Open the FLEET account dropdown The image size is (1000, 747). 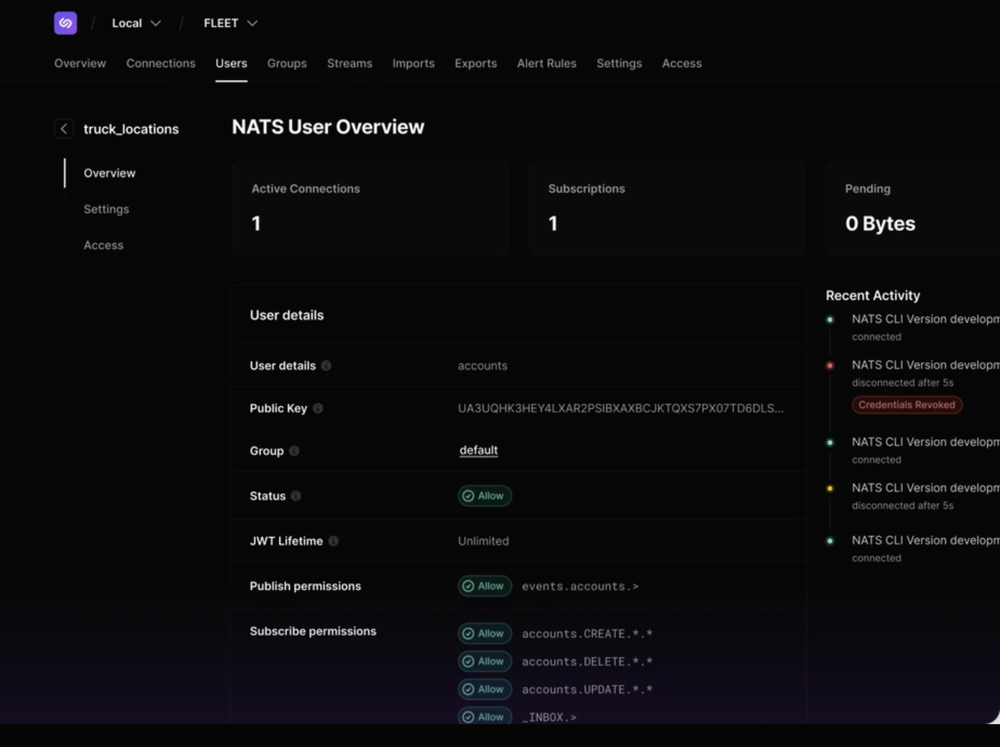[230, 23]
